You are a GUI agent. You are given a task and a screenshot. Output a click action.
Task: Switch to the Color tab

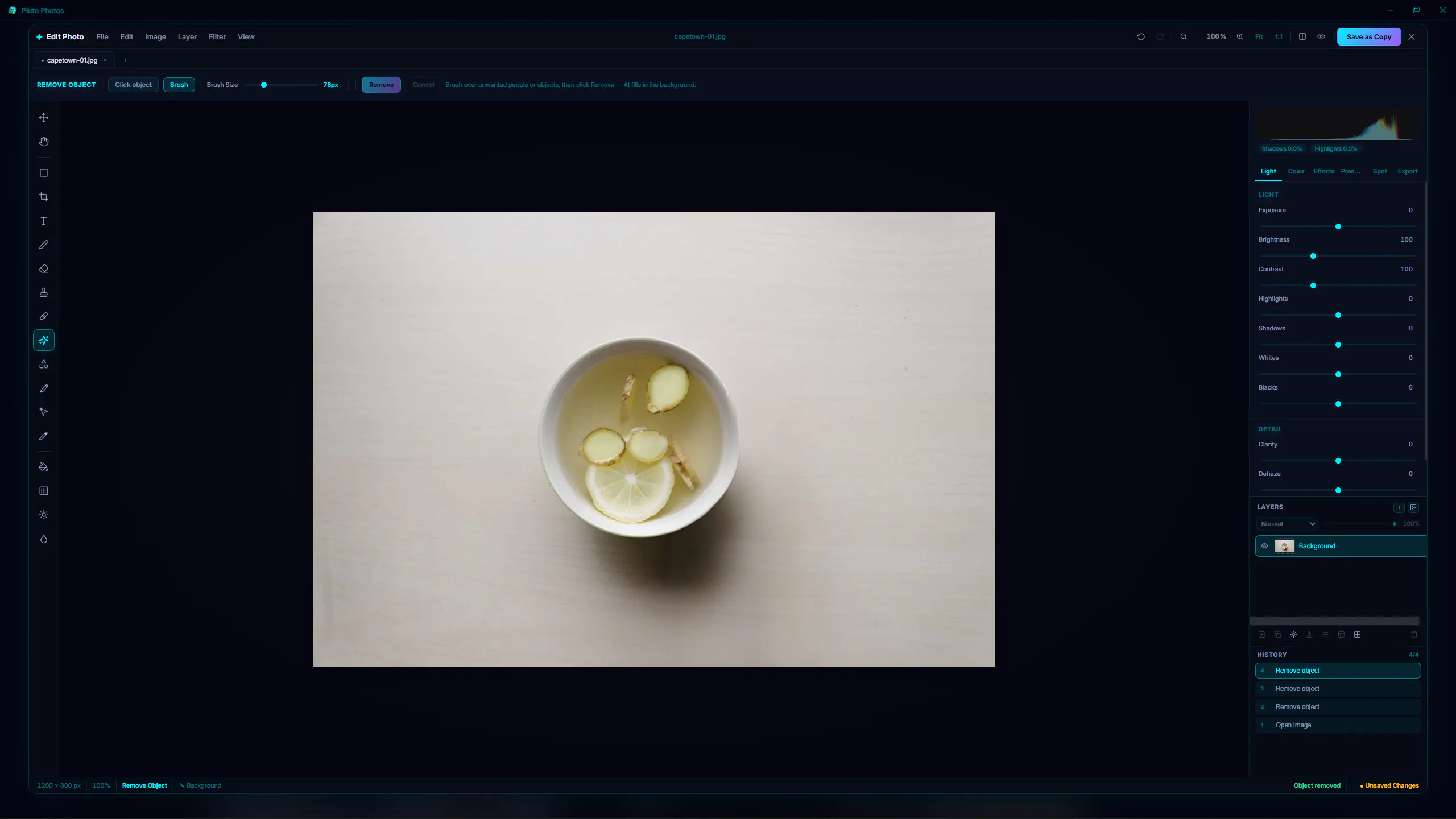[x=1296, y=171]
